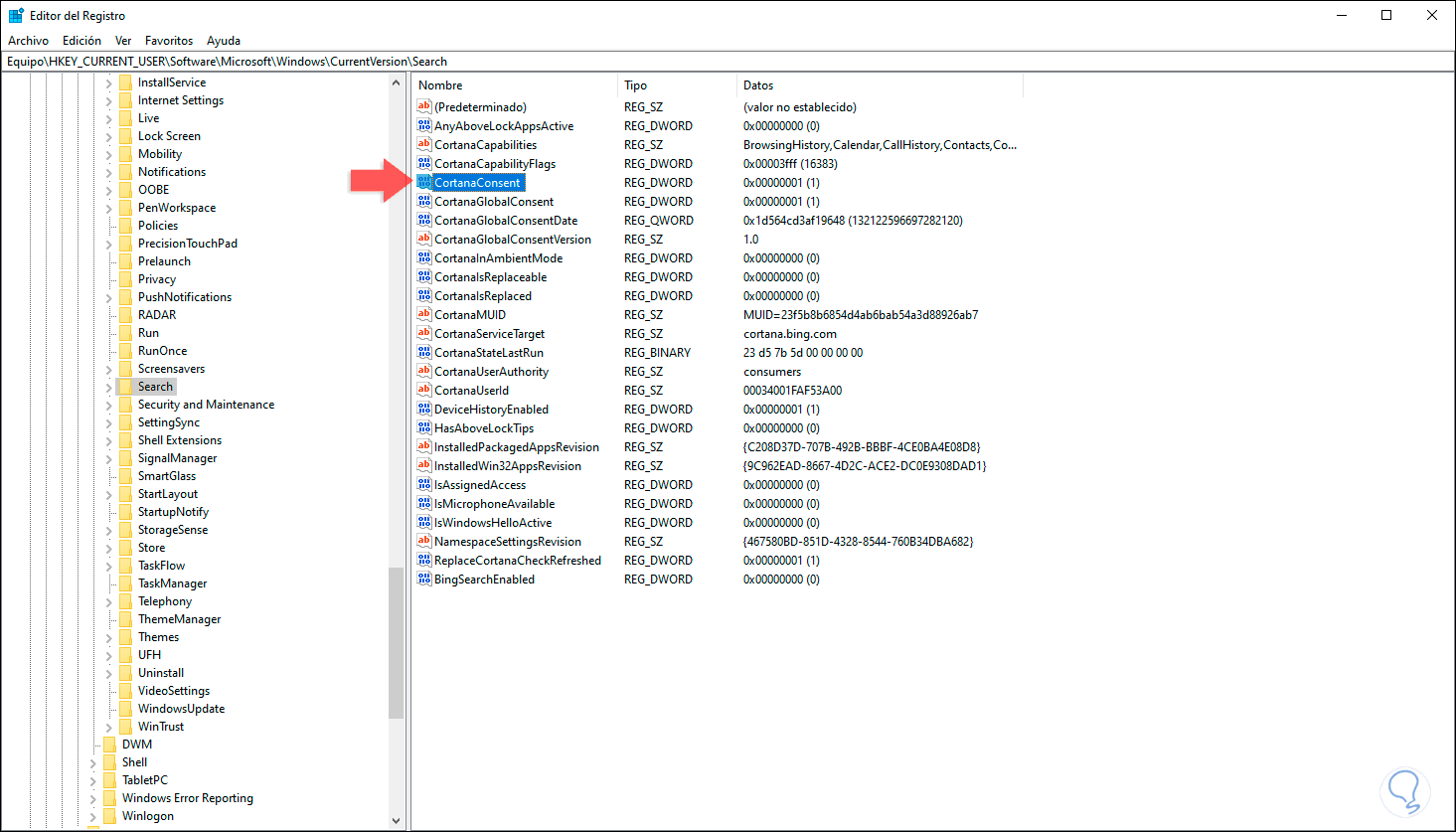Select the CortanaIsReplaced value name

pos(483,296)
